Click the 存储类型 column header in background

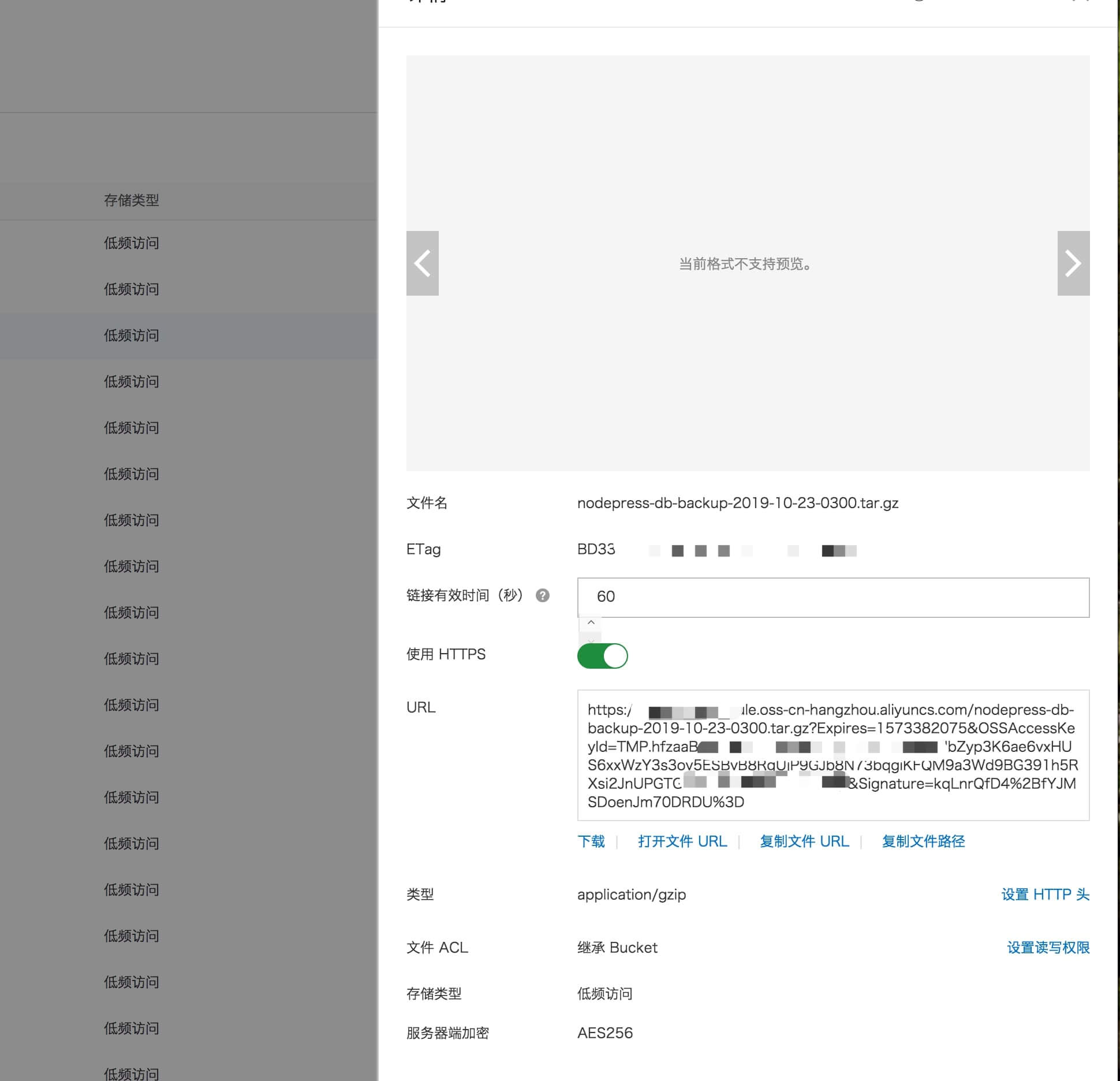point(132,200)
